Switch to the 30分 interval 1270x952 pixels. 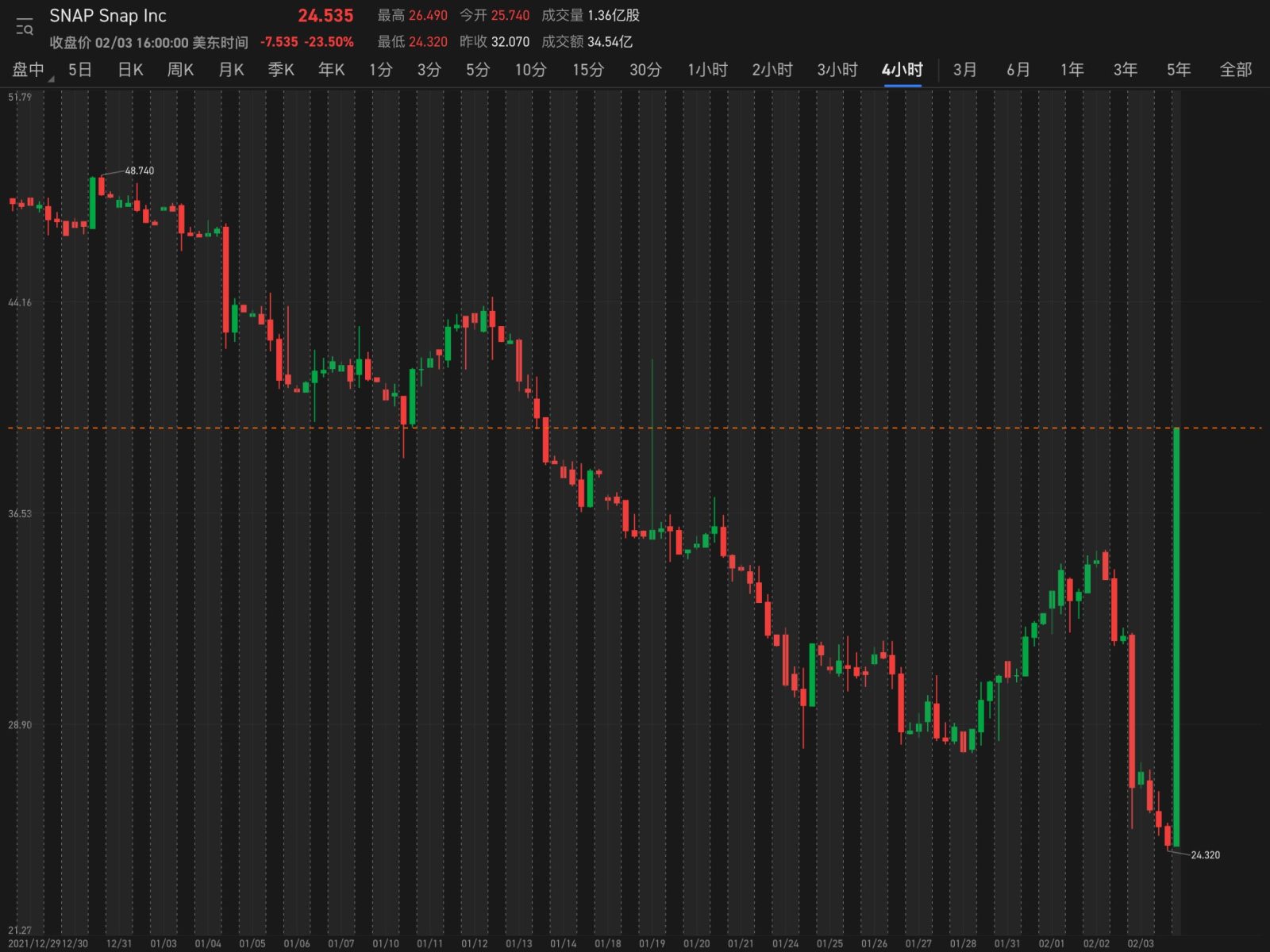[x=645, y=70]
